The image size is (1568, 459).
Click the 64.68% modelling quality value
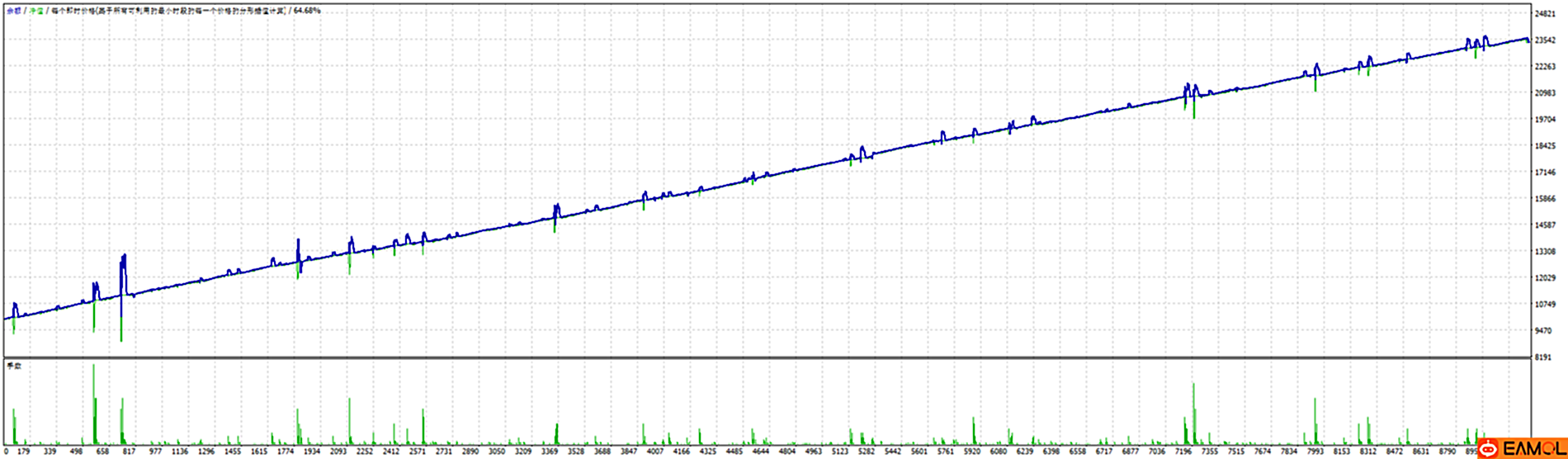307,11
